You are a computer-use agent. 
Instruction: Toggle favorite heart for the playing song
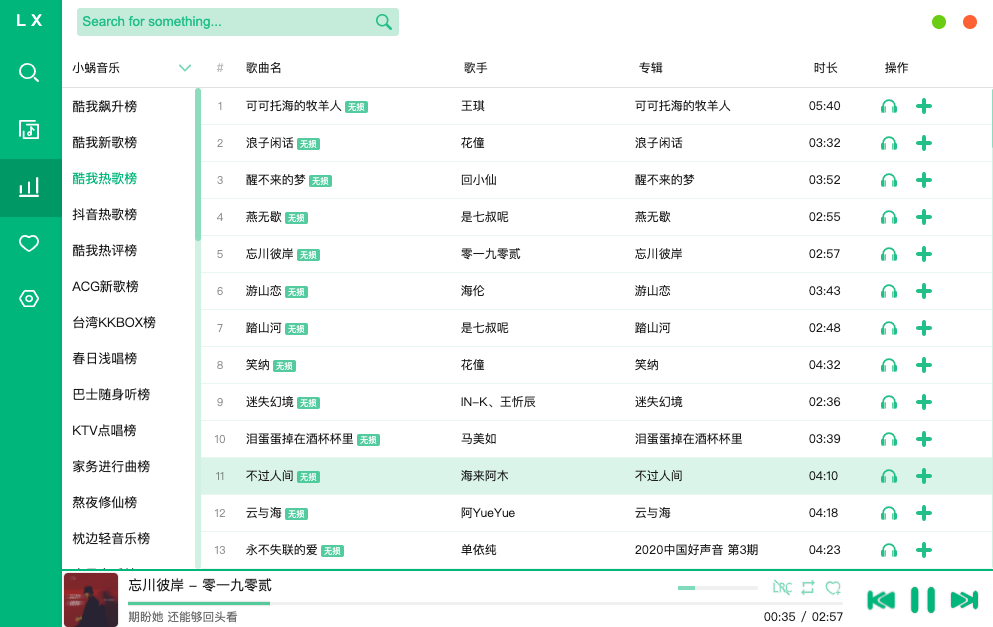(x=833, y=588)
